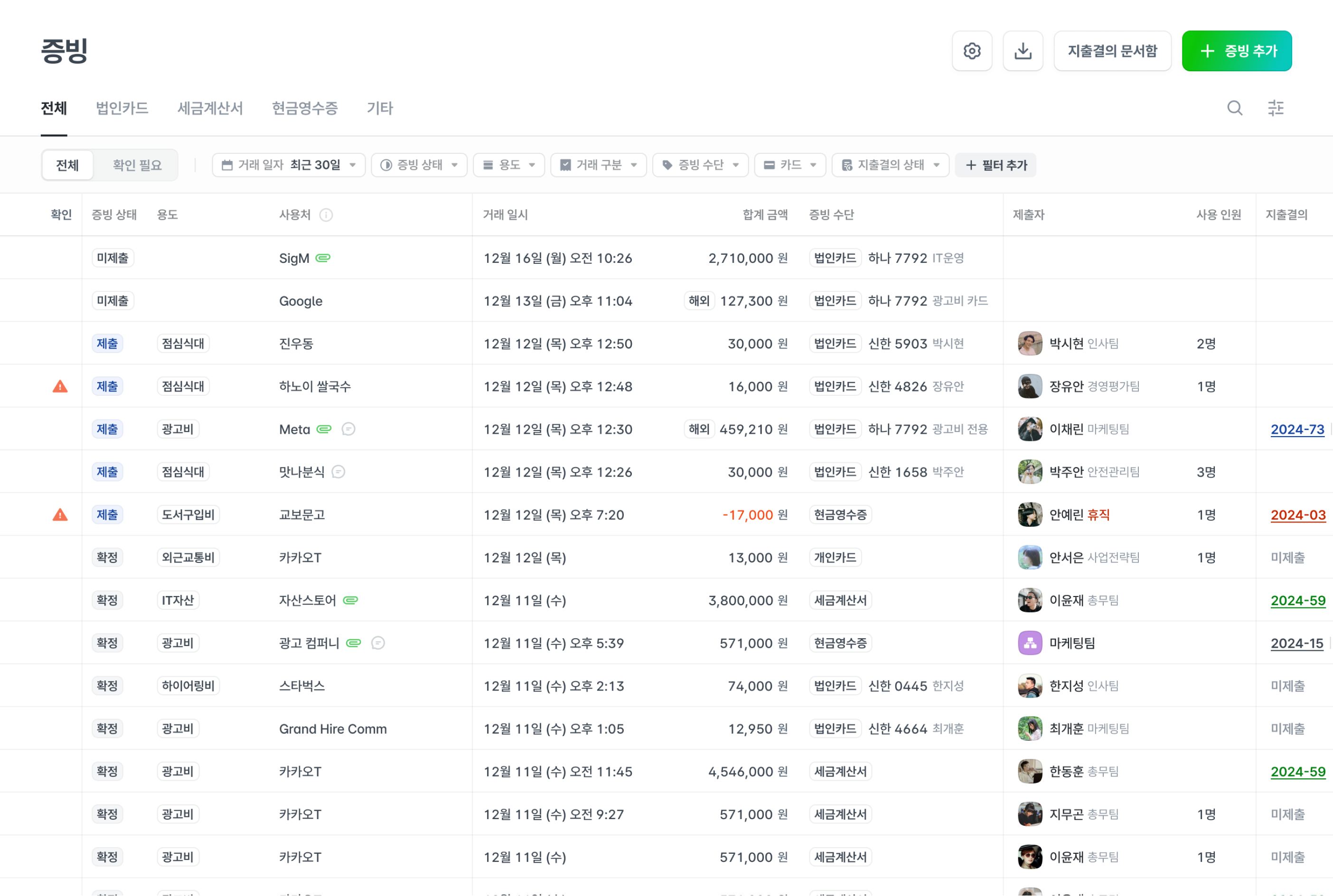Expand the 거래 일자 최근 30일 dropdown
Viewport: 1333px width, 896px height.
click(x=289, y=165)
